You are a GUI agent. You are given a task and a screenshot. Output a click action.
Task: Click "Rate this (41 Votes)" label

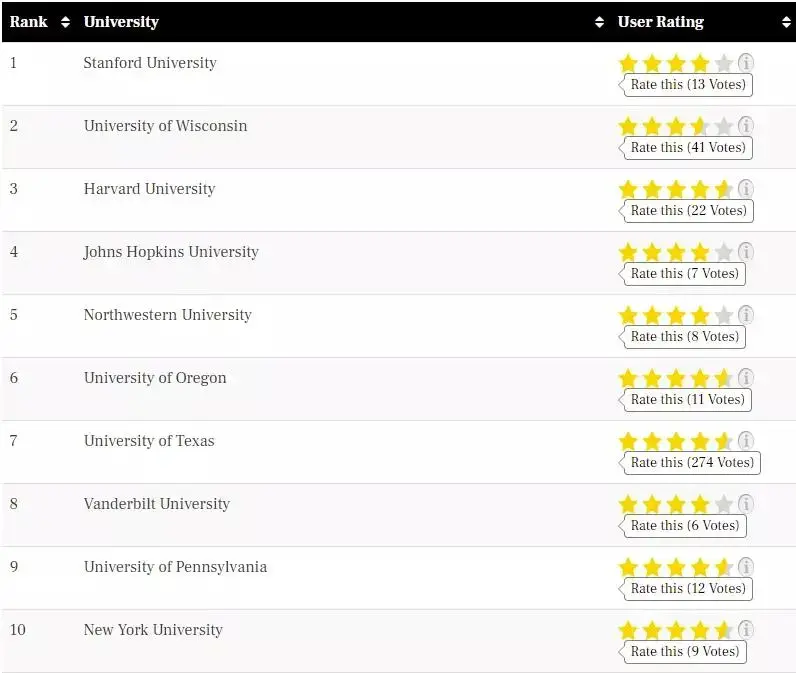coord(688,148)
